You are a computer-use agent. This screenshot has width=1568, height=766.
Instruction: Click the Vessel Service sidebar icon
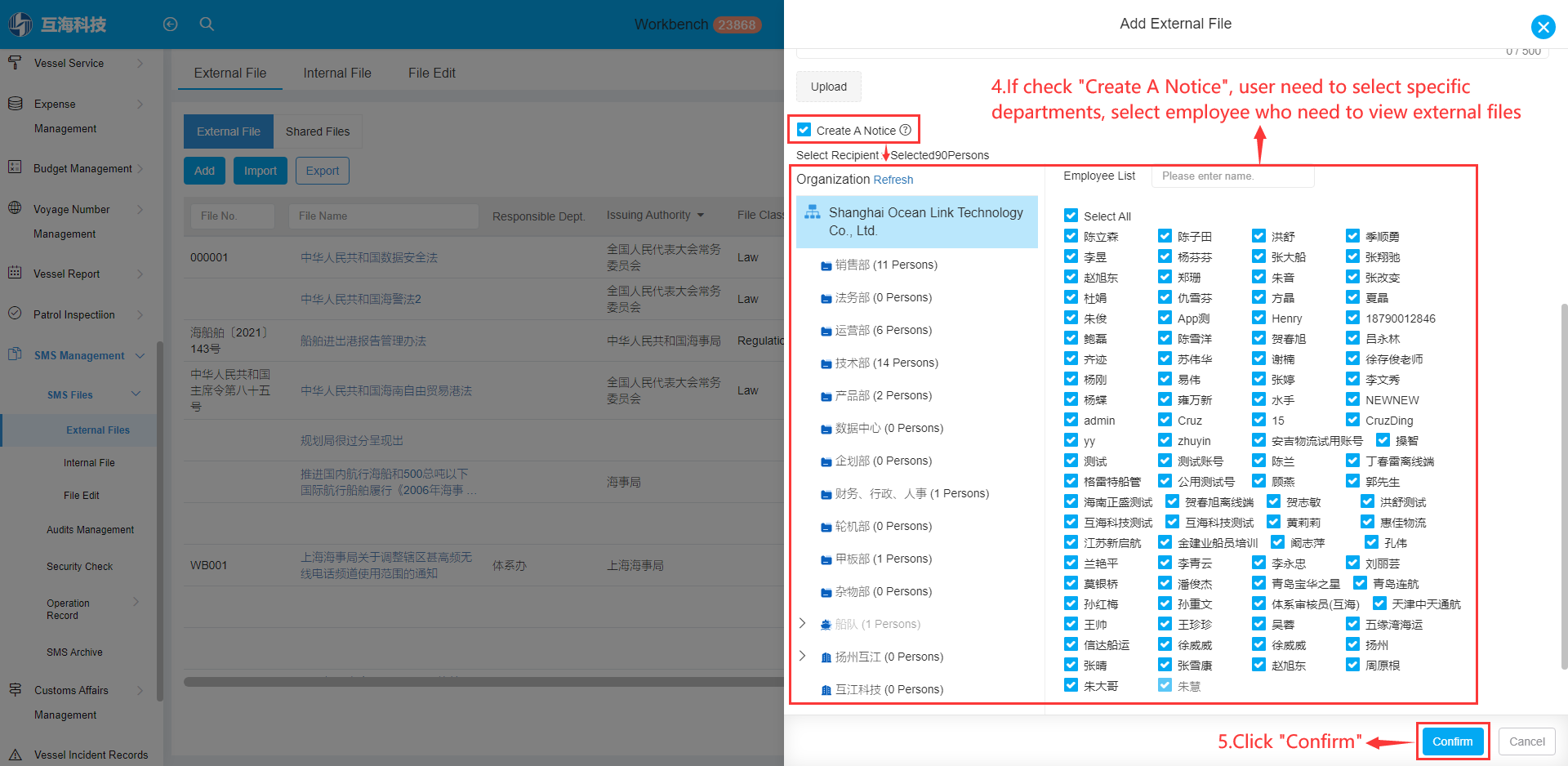point(15,63)
